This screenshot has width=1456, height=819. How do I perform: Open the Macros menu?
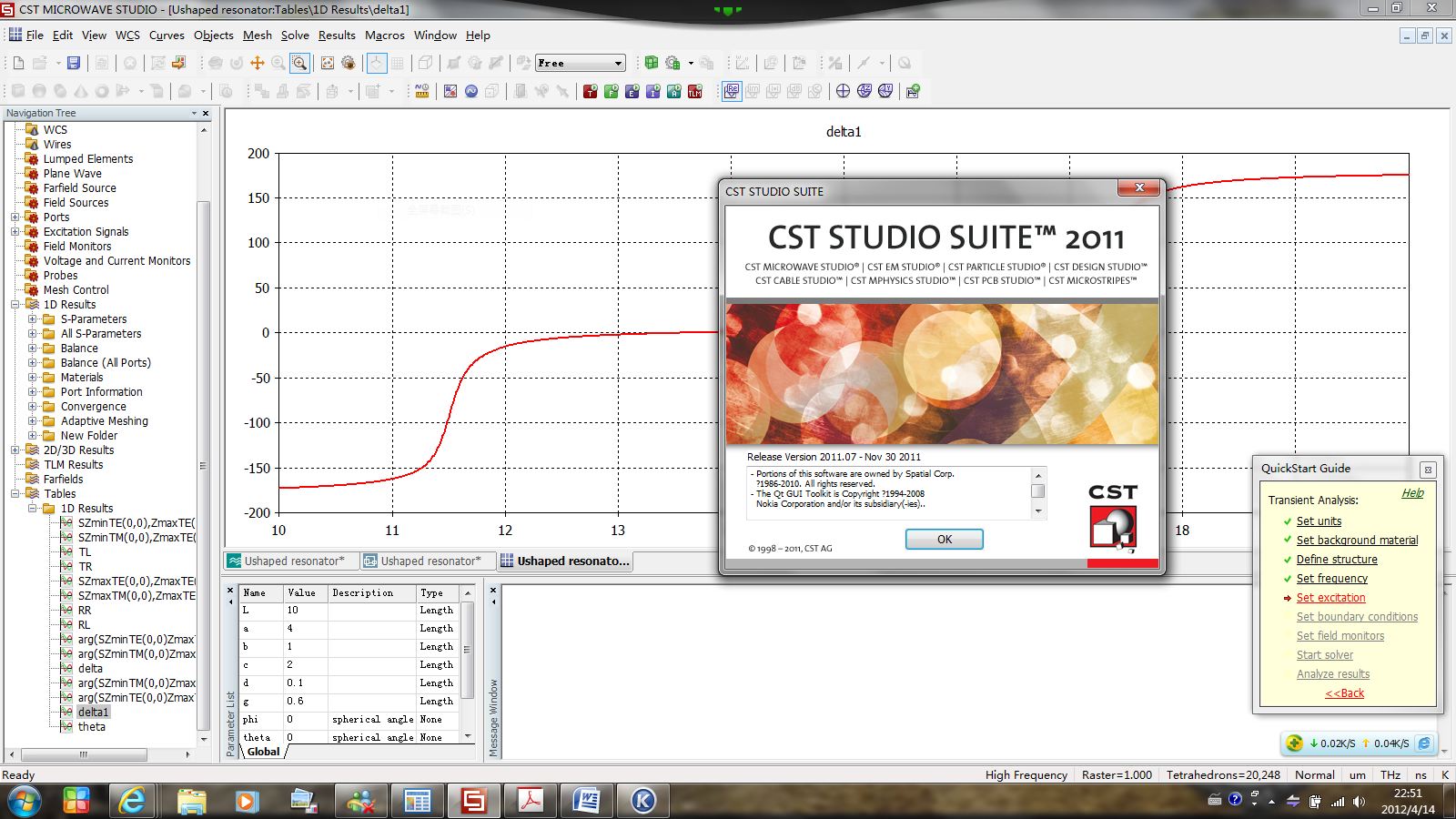pos(385,35)
